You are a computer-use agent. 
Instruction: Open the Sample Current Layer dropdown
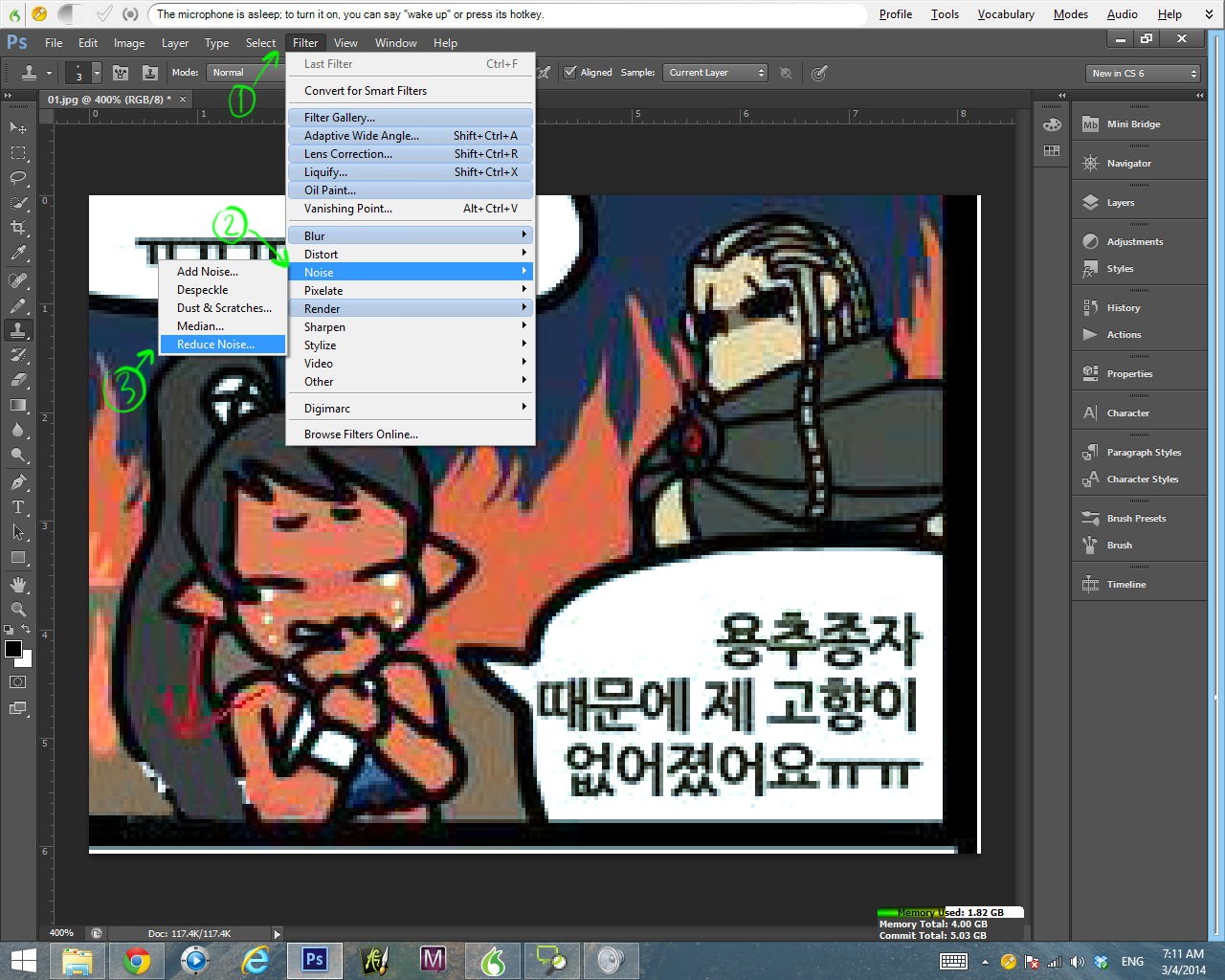click(x=715, y=73)
